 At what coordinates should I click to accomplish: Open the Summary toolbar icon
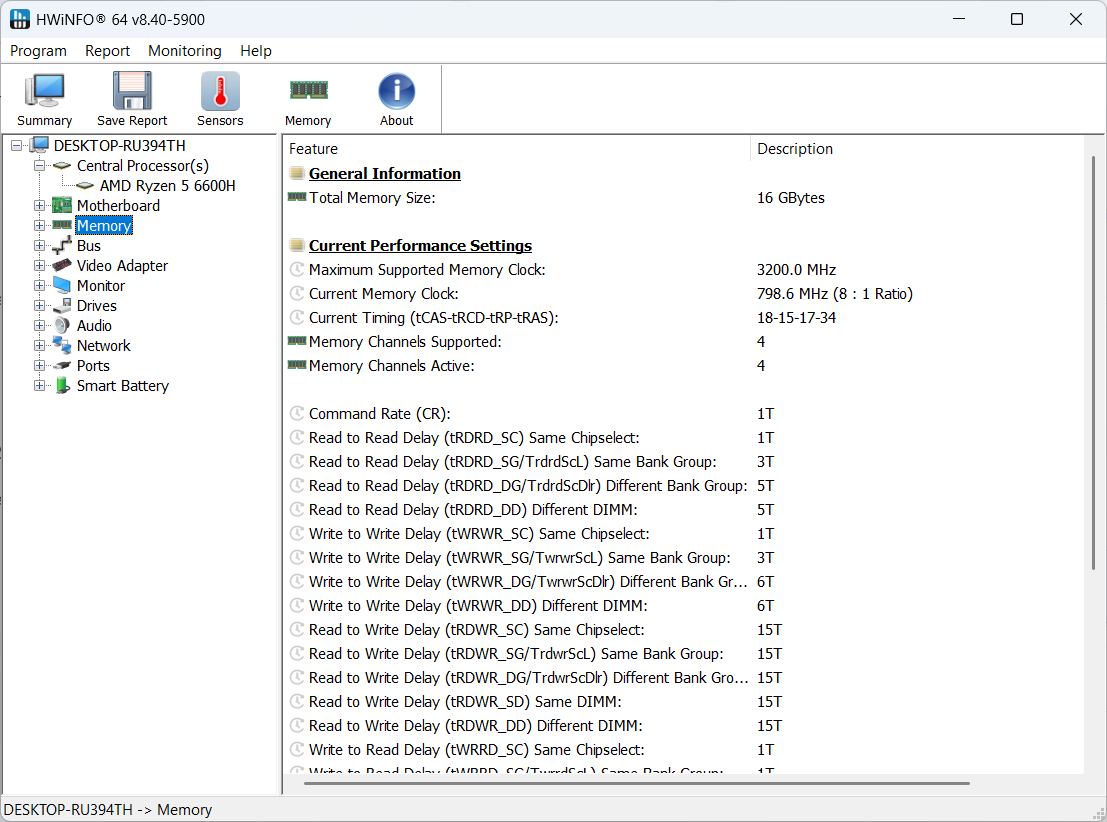(44, 92)
